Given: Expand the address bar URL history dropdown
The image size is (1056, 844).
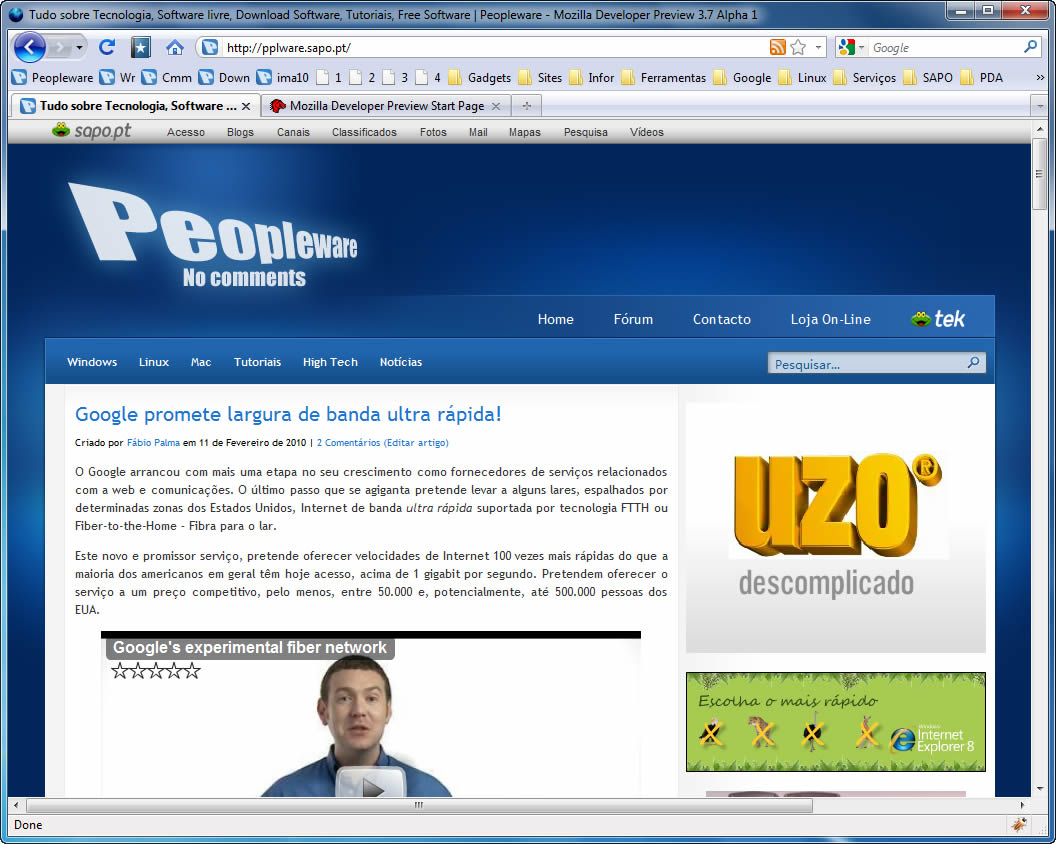Looking at the screenshot, I should [x=818, y=47].
